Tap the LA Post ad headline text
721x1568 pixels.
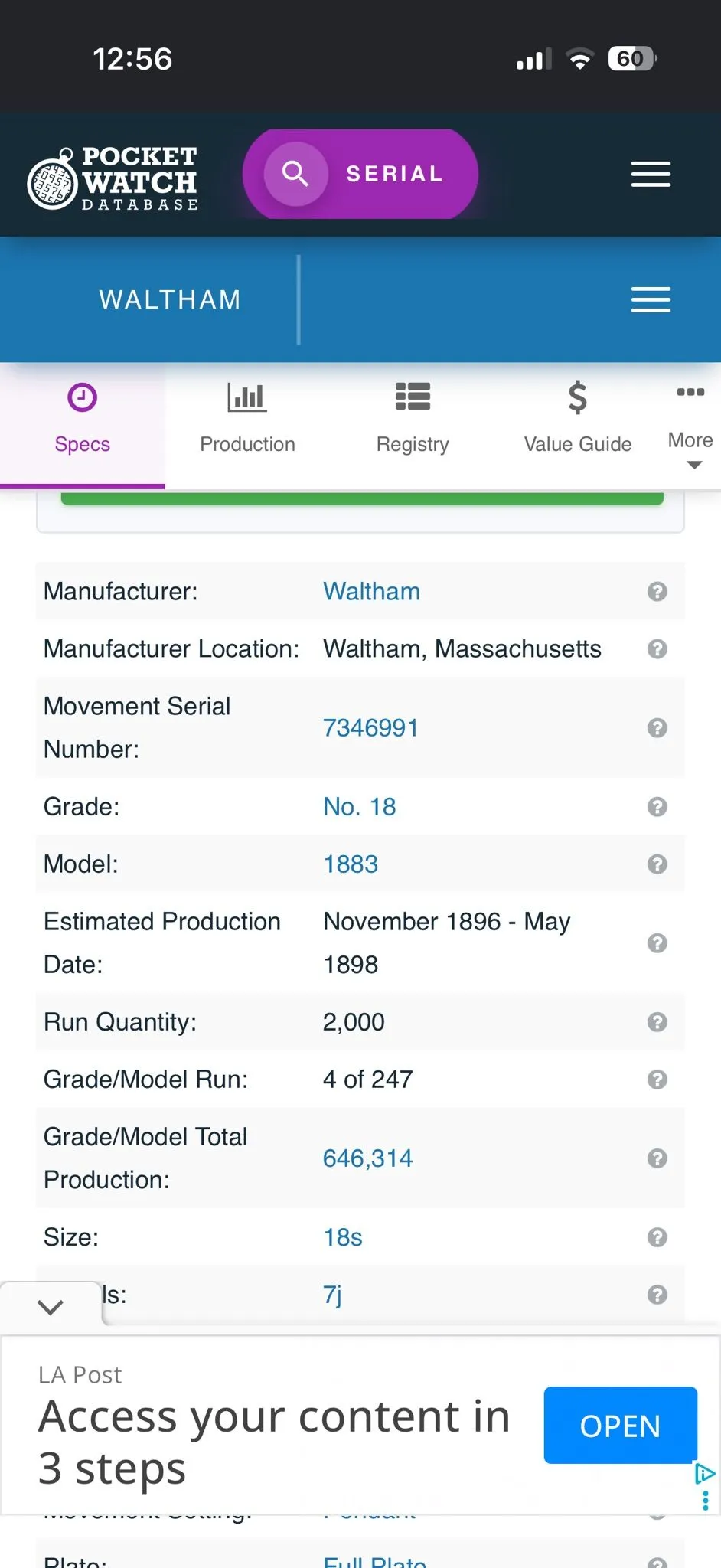[x=274, y=1442]
